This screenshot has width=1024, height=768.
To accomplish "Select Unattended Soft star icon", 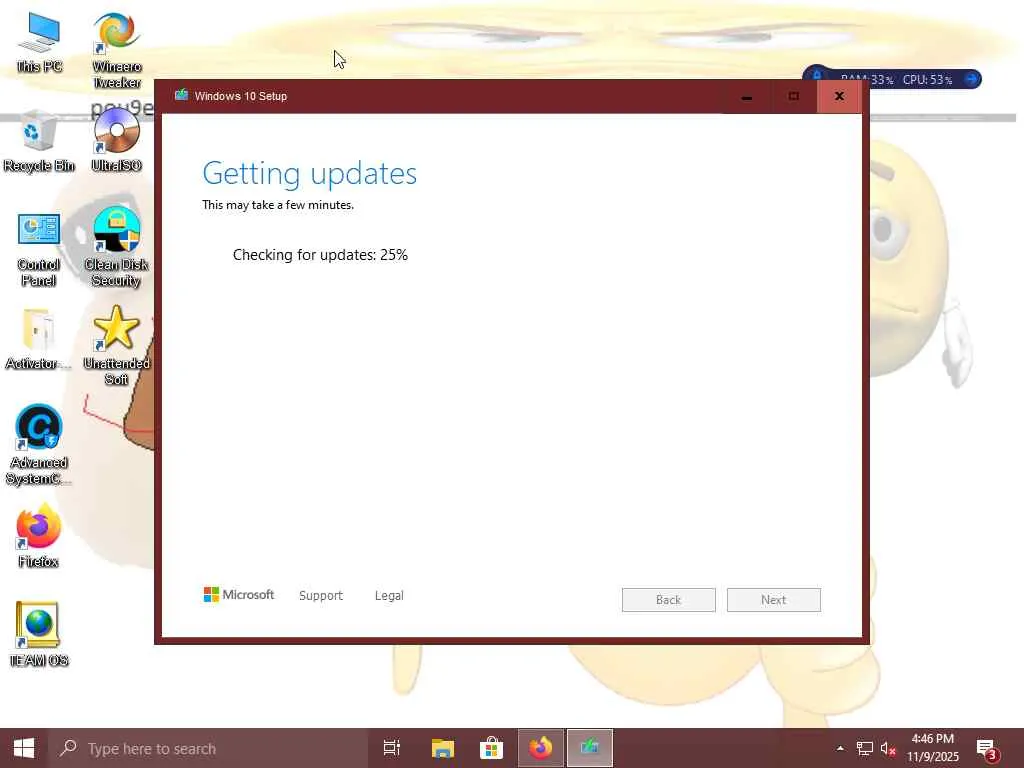I will [x=116, y=345].
